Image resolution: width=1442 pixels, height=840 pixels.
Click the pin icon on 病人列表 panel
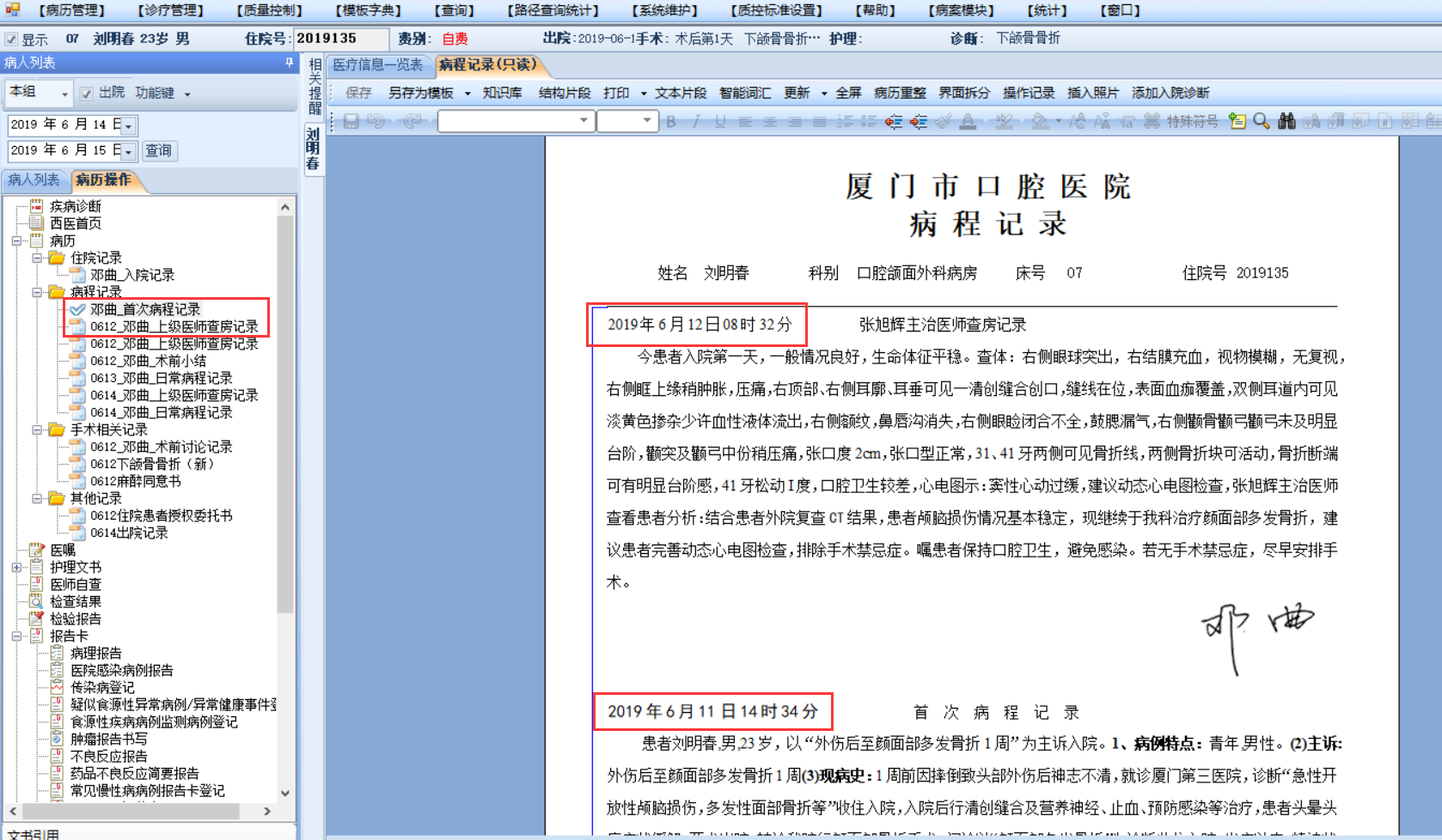coord(289,63)
